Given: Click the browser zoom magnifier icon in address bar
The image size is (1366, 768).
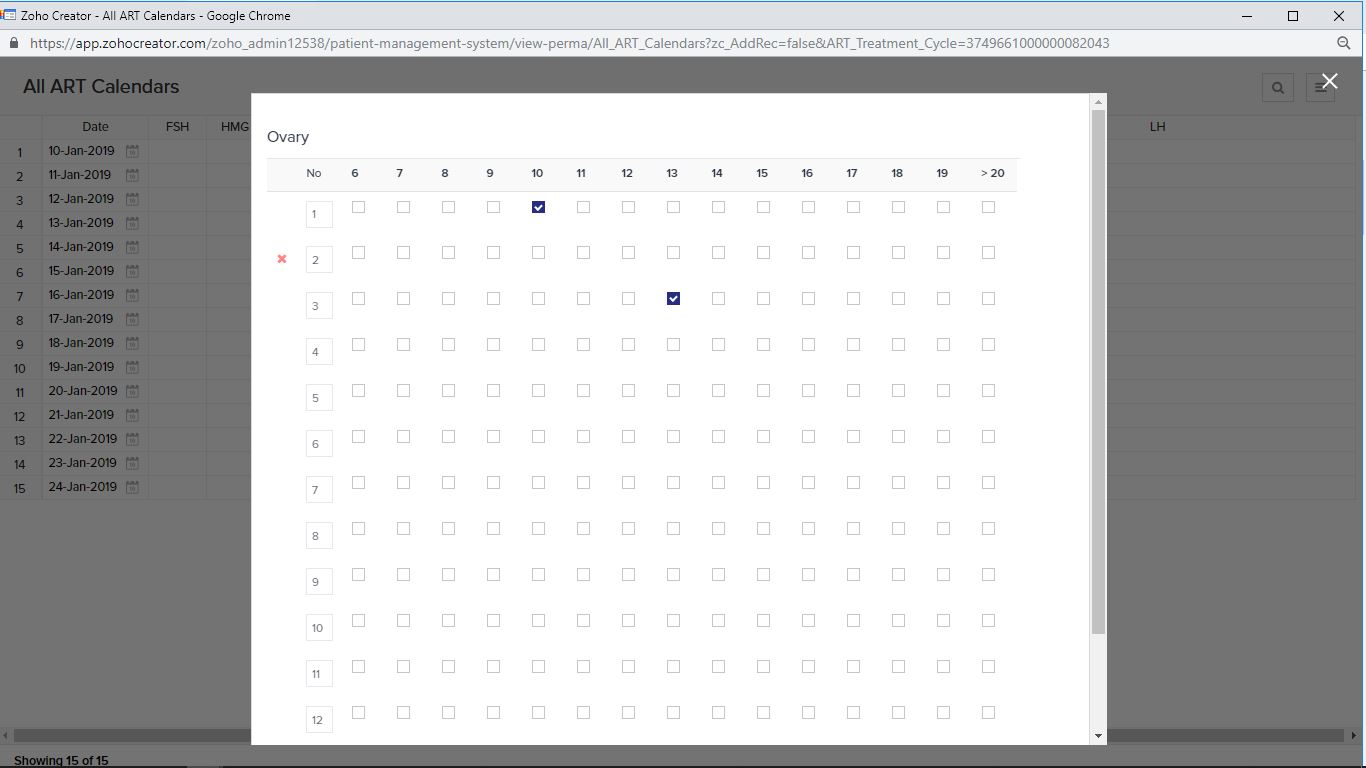Looking at the screenshot, I should coord(1344,43).
